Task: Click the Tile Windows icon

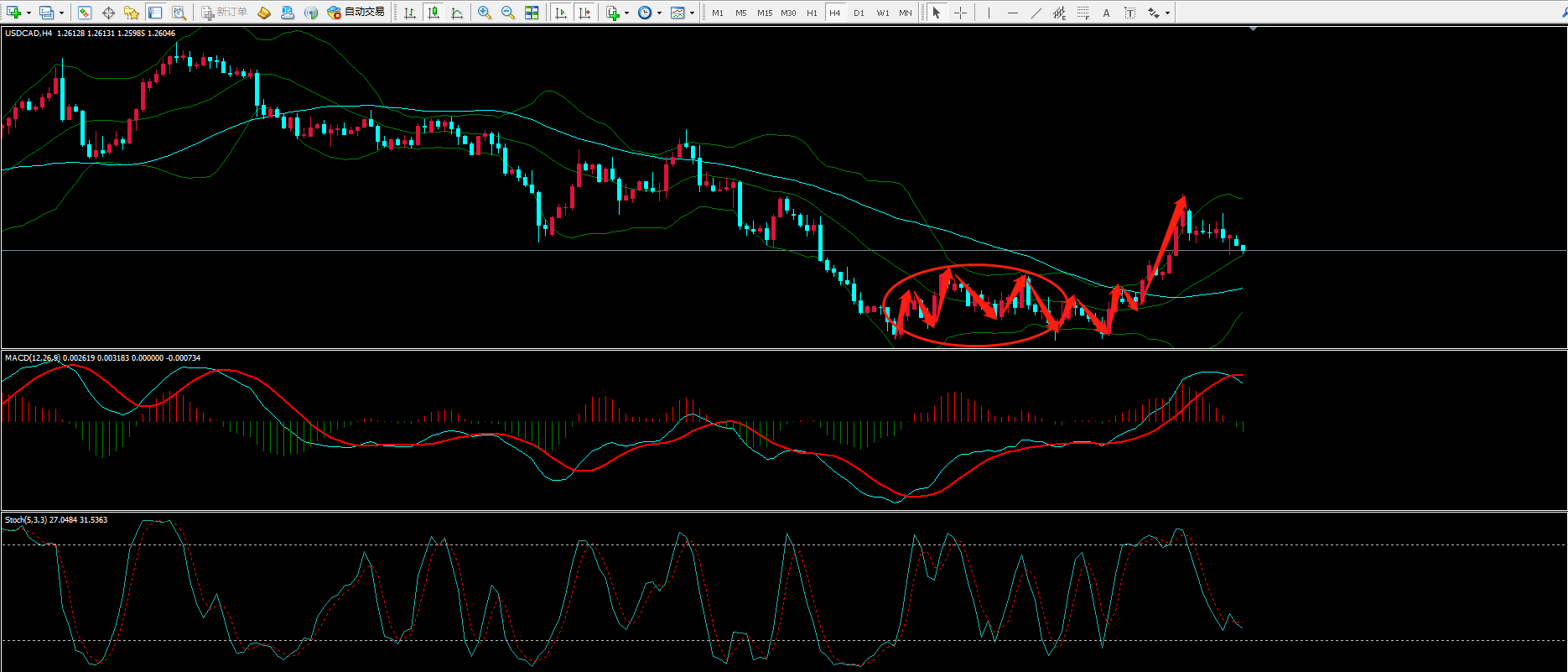Action: coord(532,13)
